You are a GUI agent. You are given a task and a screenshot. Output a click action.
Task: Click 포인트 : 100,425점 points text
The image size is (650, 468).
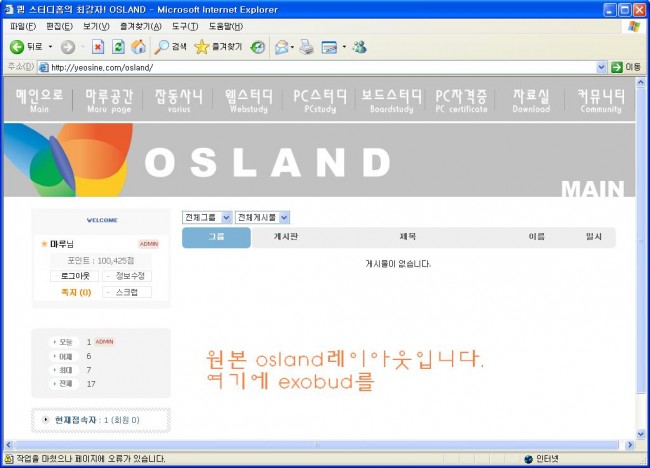[101, 261]
